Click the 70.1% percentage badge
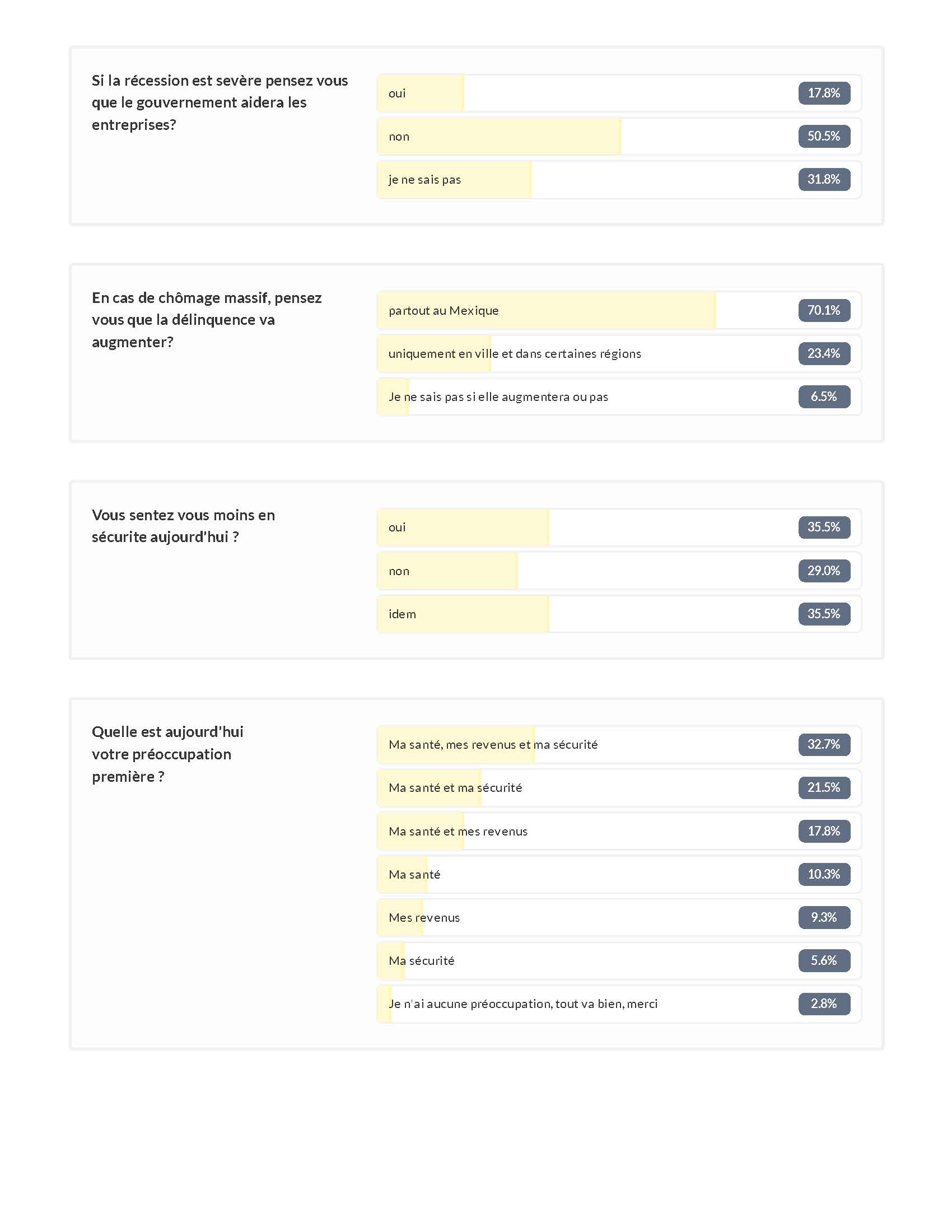This screenshot has width=952, height=1232. coord(824,310)
